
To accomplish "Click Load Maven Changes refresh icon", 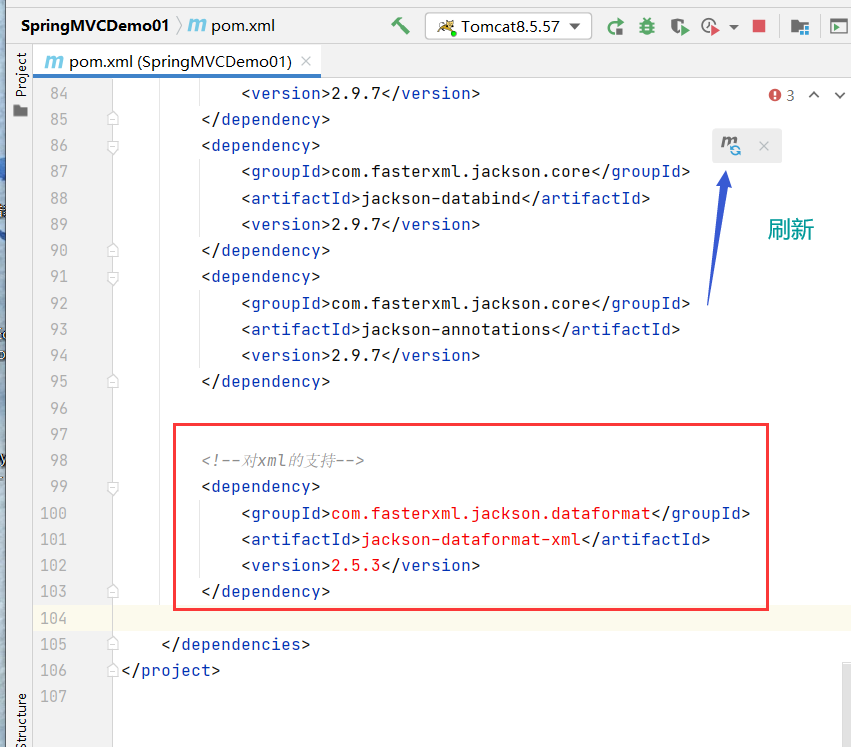I will [731, 145].
